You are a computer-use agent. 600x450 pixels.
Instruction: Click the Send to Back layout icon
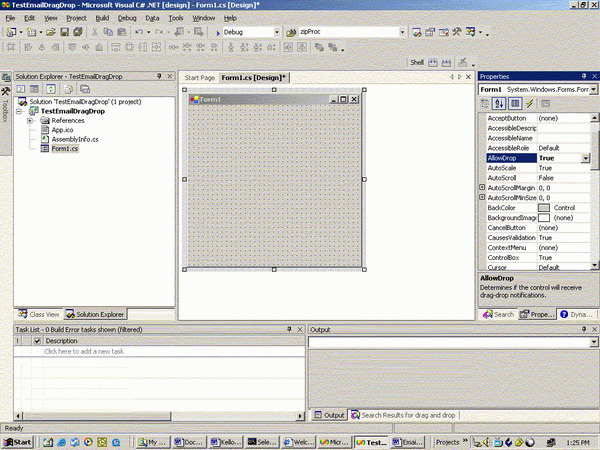(x=333, y=47)
